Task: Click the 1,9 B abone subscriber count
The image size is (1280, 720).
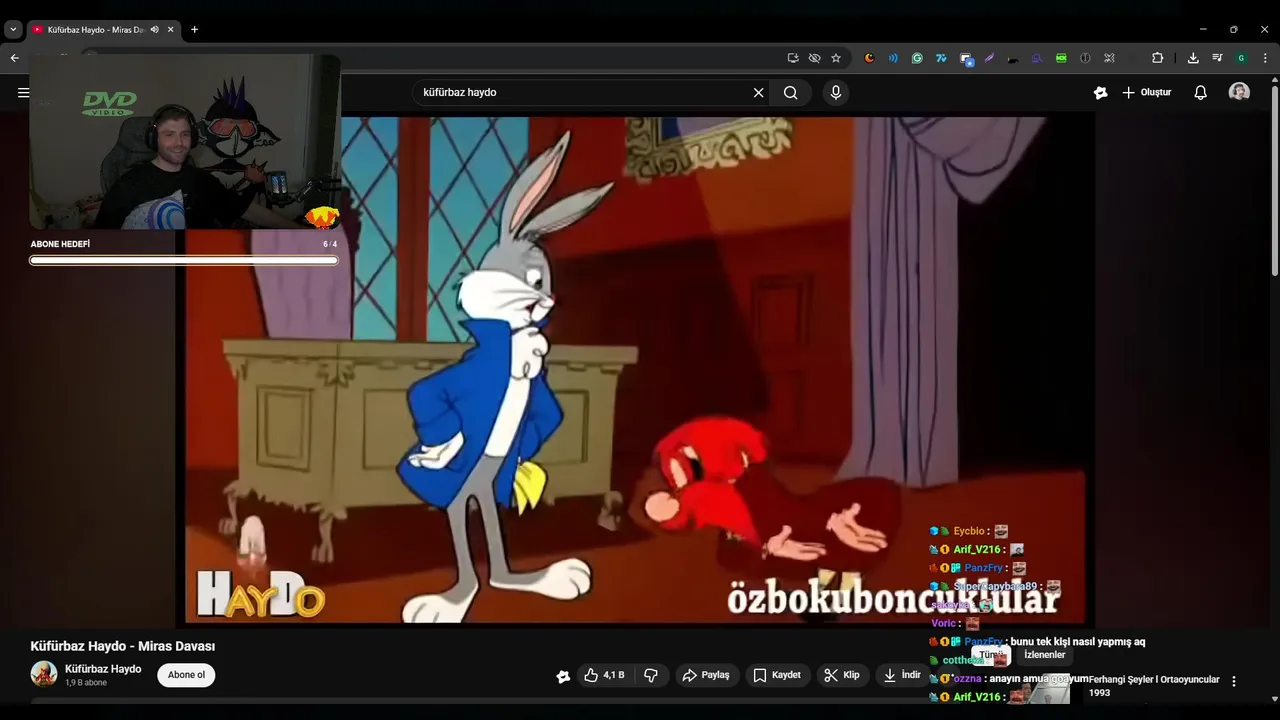Action: 86,683
